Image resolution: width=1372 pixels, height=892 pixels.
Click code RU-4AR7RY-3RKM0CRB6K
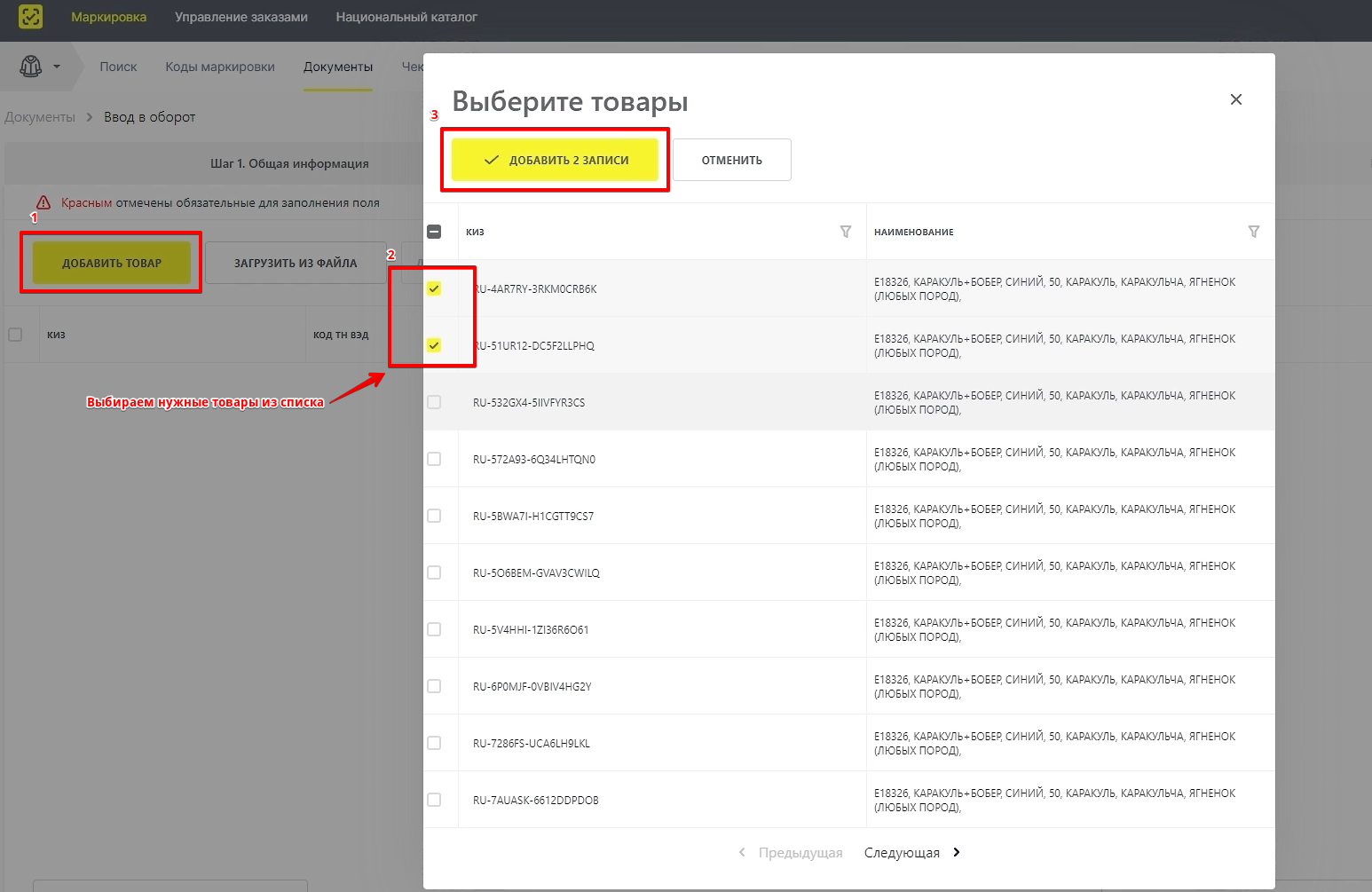pyautogui.click(x=534, y=288)
